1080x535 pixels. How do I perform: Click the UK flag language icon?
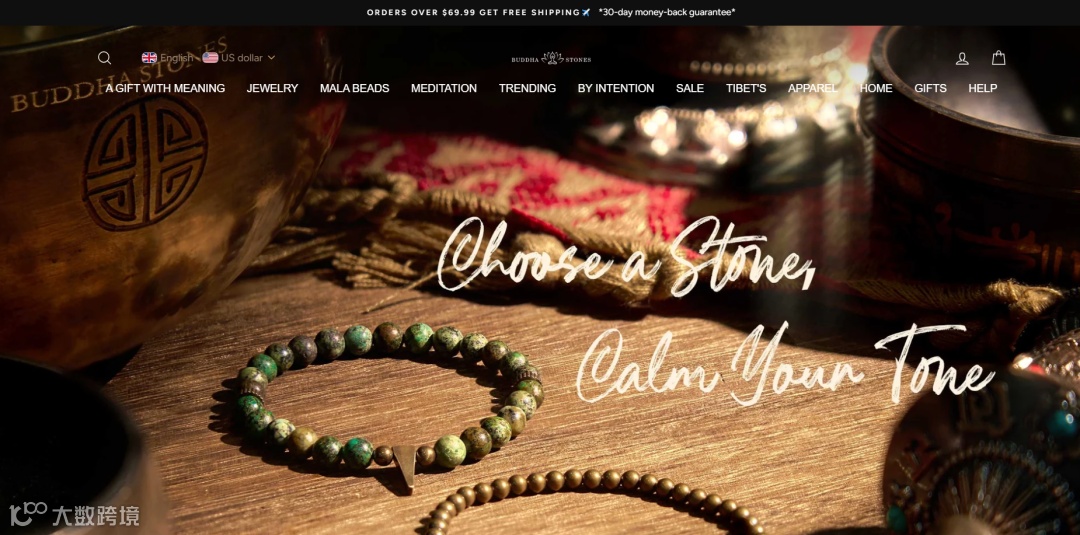coord(149,58)
